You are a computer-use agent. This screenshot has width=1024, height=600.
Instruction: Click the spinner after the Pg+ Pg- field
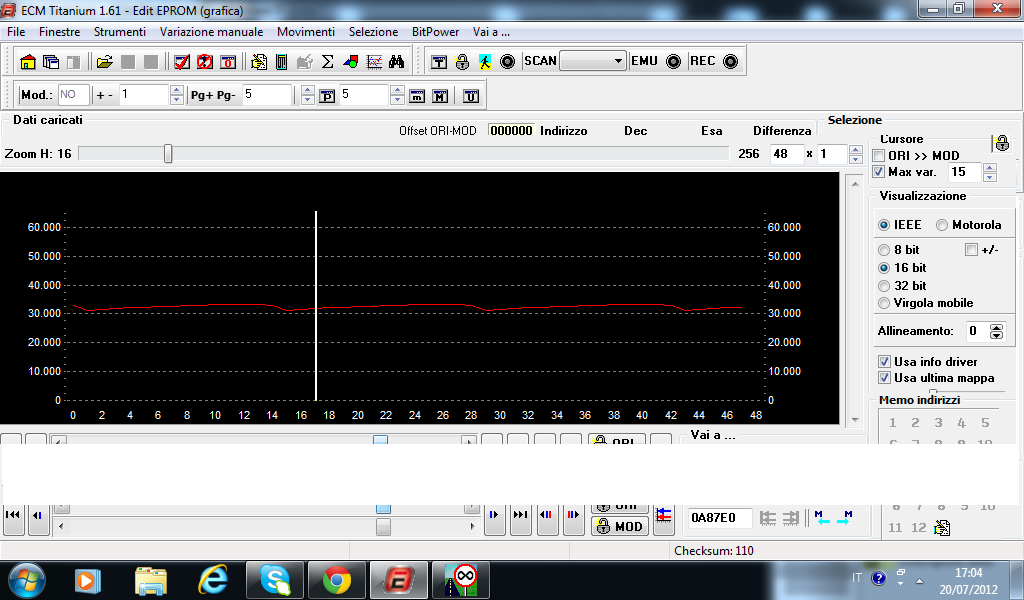coord(308,95)
